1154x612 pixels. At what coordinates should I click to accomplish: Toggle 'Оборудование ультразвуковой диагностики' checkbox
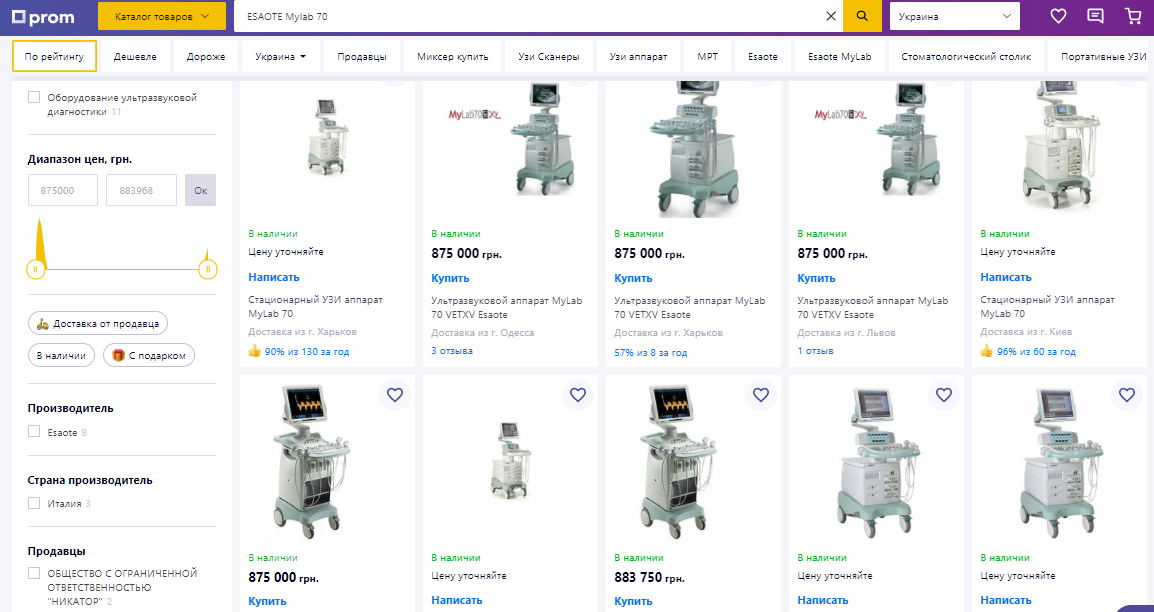coord(34,97)
